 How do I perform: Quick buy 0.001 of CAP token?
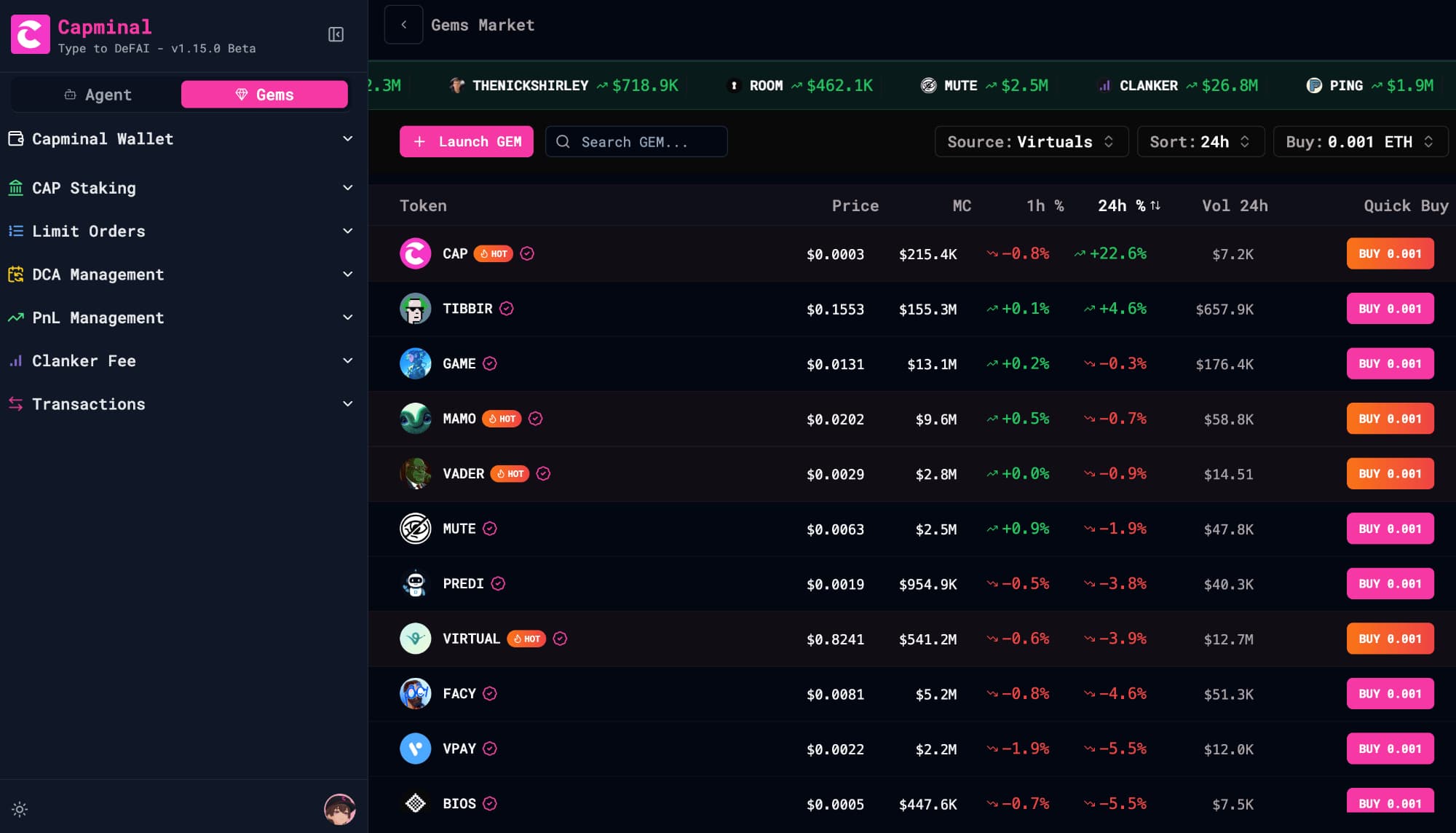click(1389, 254)
